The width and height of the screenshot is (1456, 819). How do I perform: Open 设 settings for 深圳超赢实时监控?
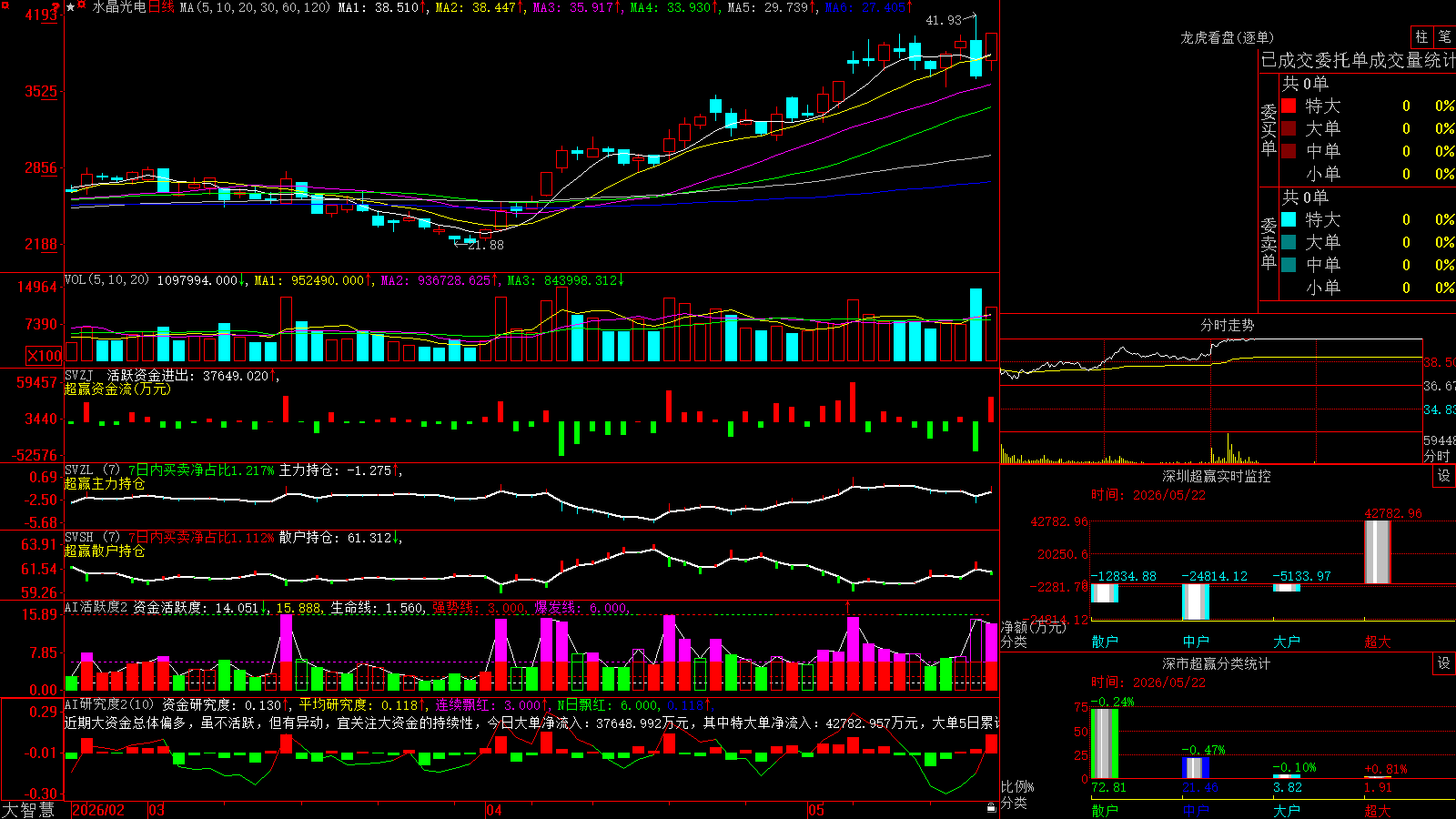click(1444, 476)
